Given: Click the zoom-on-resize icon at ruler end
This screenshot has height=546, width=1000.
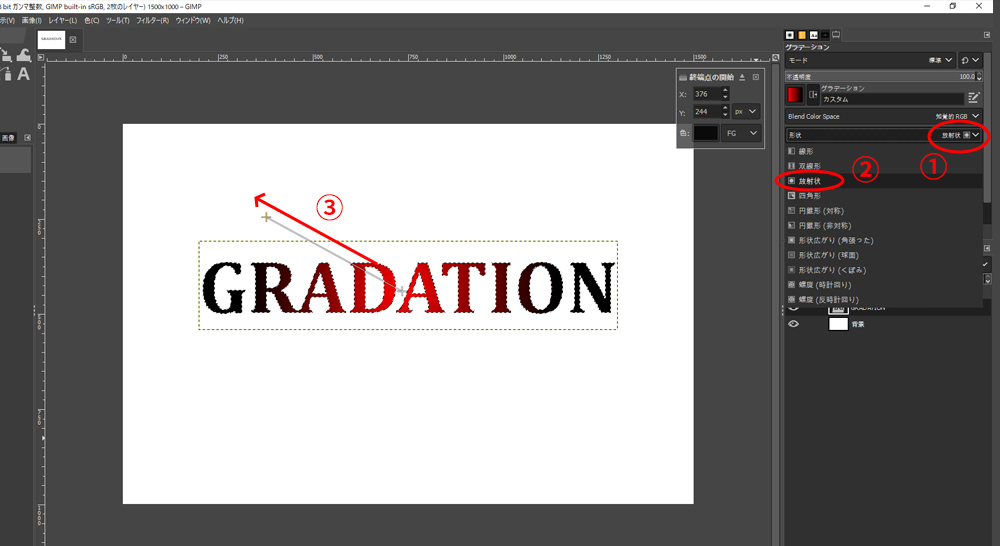Looking at the screenshot, I should click(x=776, y=57).
